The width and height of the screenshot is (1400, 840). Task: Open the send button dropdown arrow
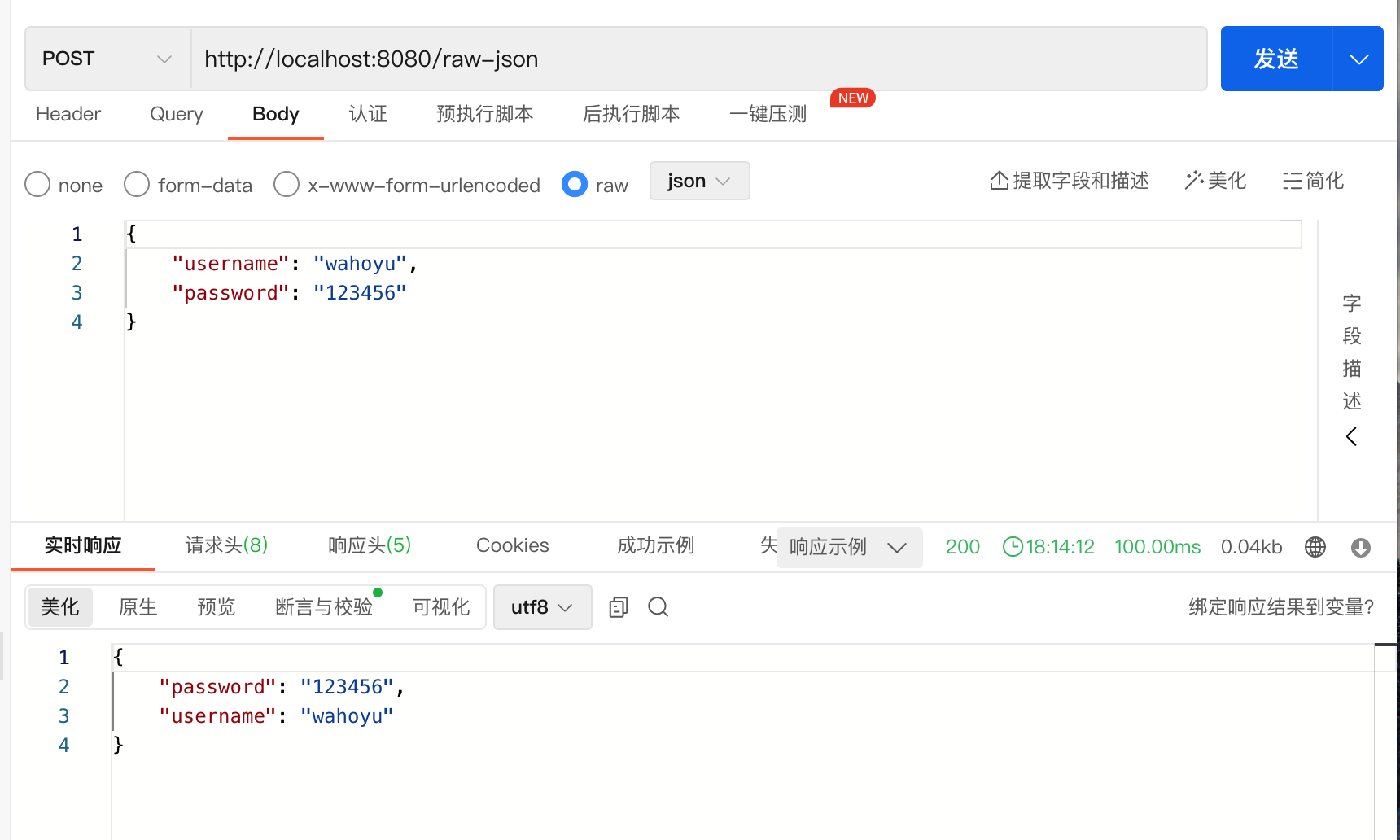1358,59
